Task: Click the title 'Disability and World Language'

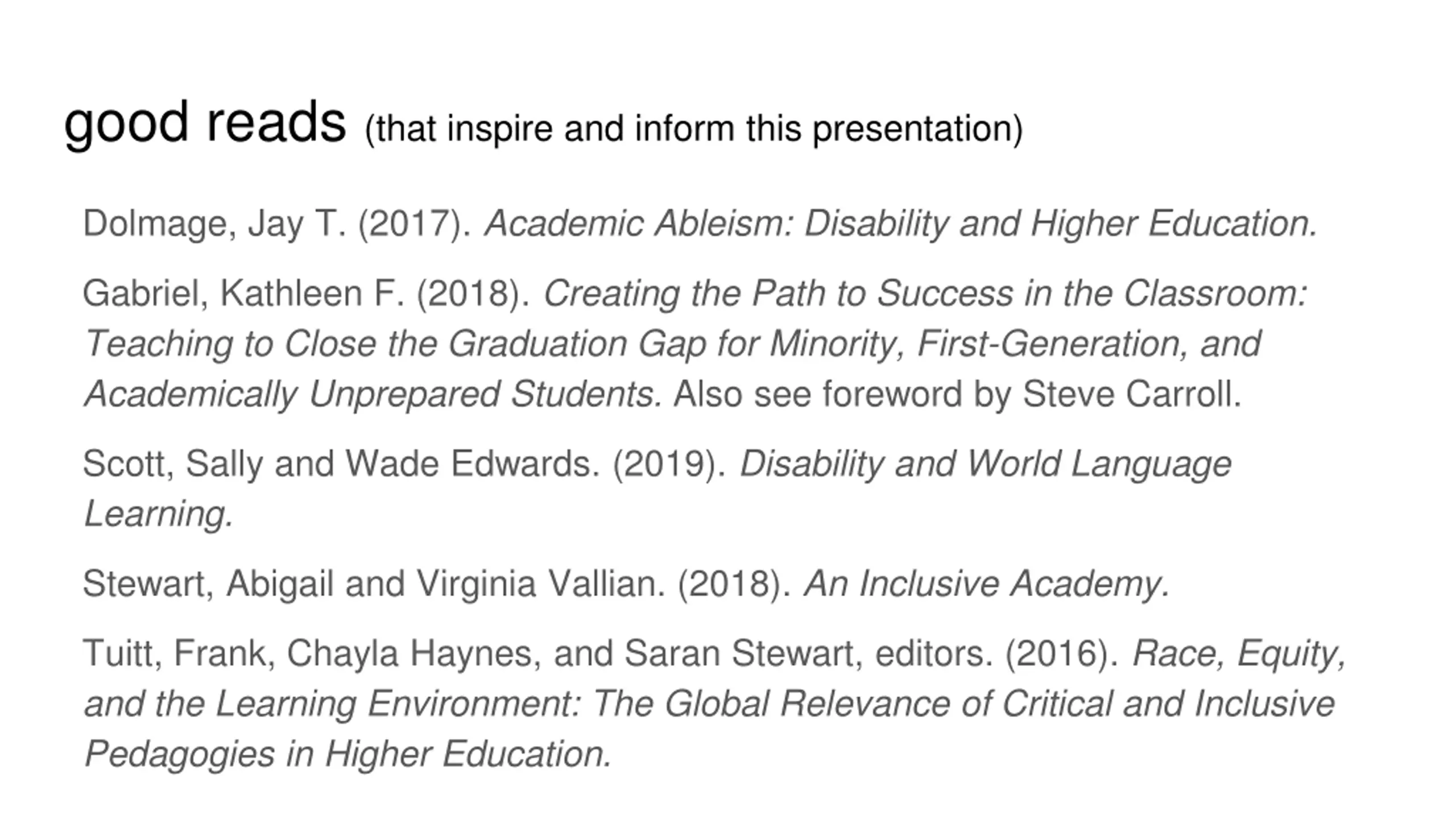Action: pyautogui.click(x=986, y=465)
